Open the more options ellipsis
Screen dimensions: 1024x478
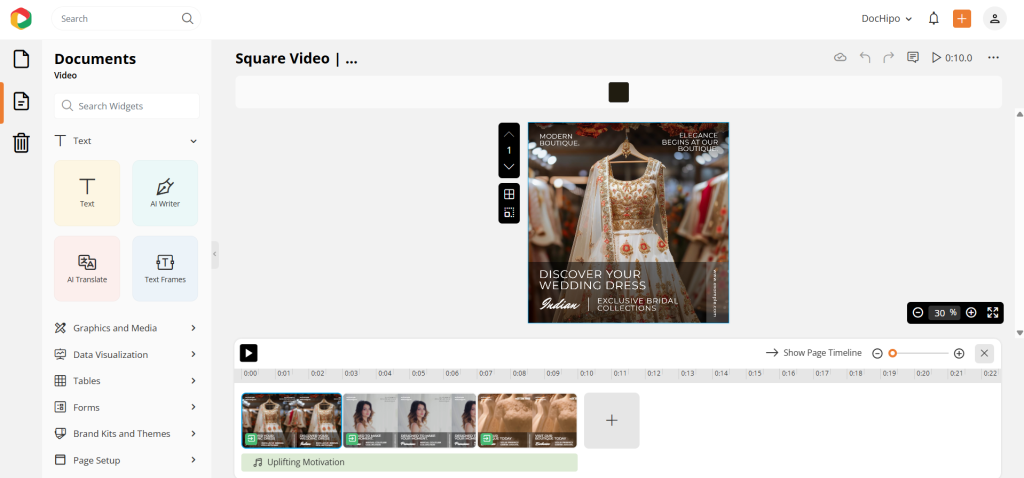coord(993,57)
